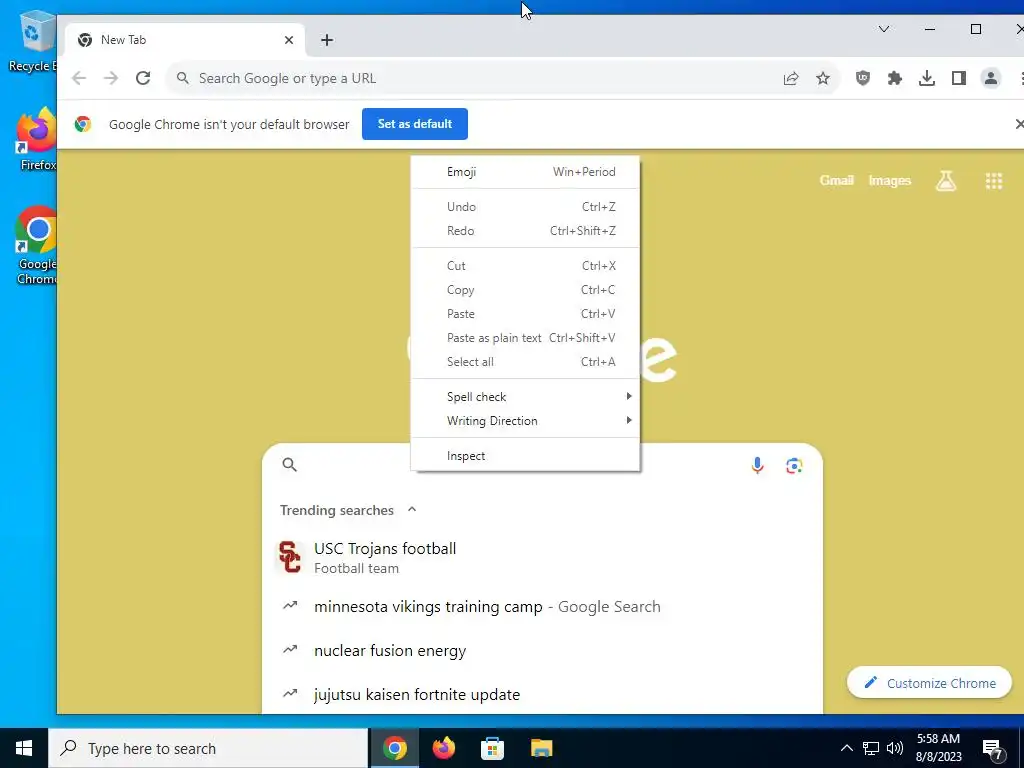
Task: Open Search Labs flask icon
Action: pos(946,181)
